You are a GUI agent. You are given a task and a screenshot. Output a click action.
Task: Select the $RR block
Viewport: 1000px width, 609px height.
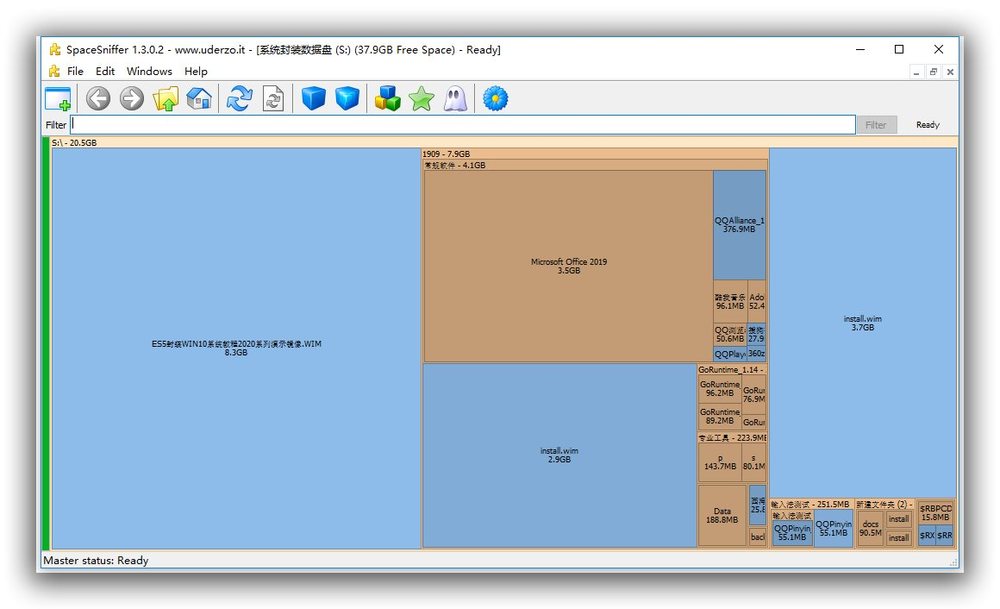pyautogui.click(x=945, y=536)
